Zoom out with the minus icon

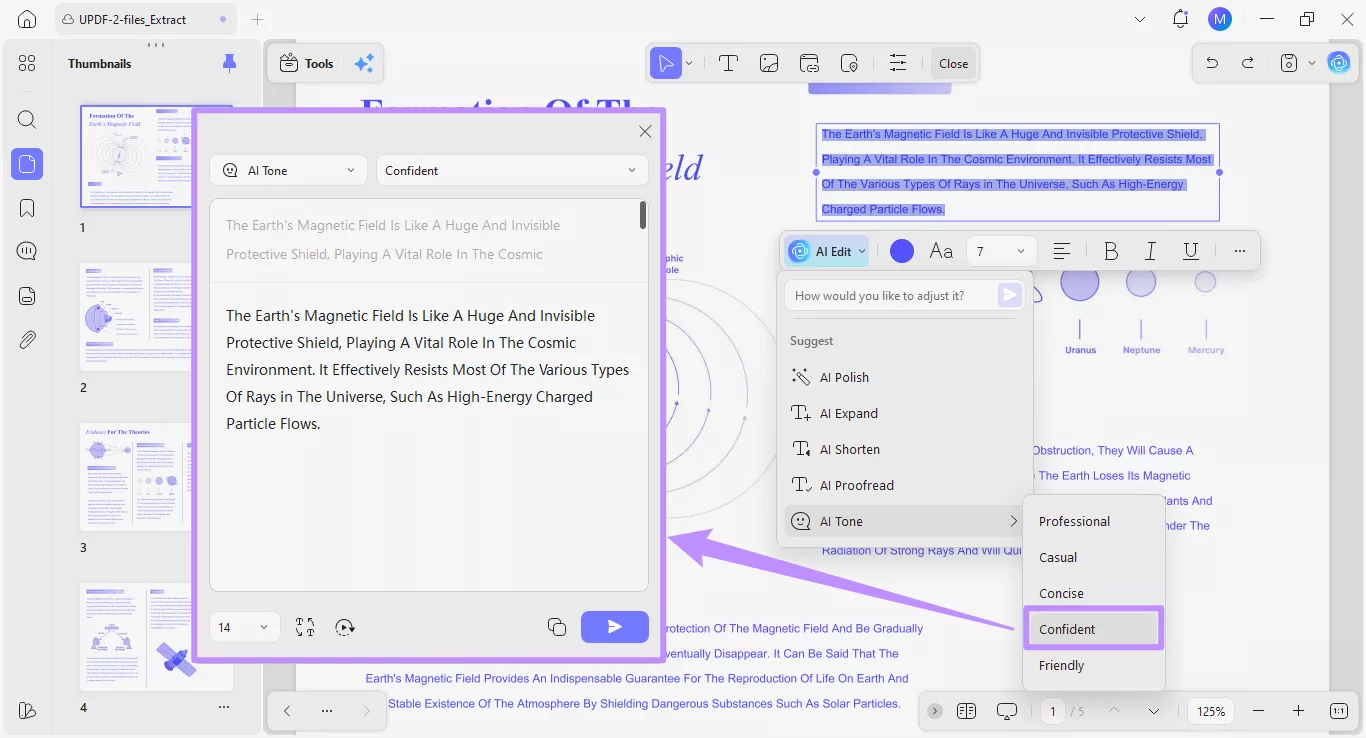point(1258,711)
